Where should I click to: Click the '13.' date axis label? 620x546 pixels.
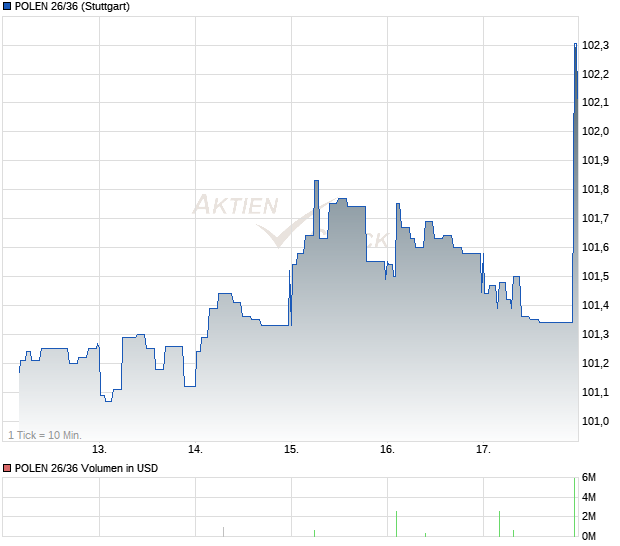coord(99,450)
